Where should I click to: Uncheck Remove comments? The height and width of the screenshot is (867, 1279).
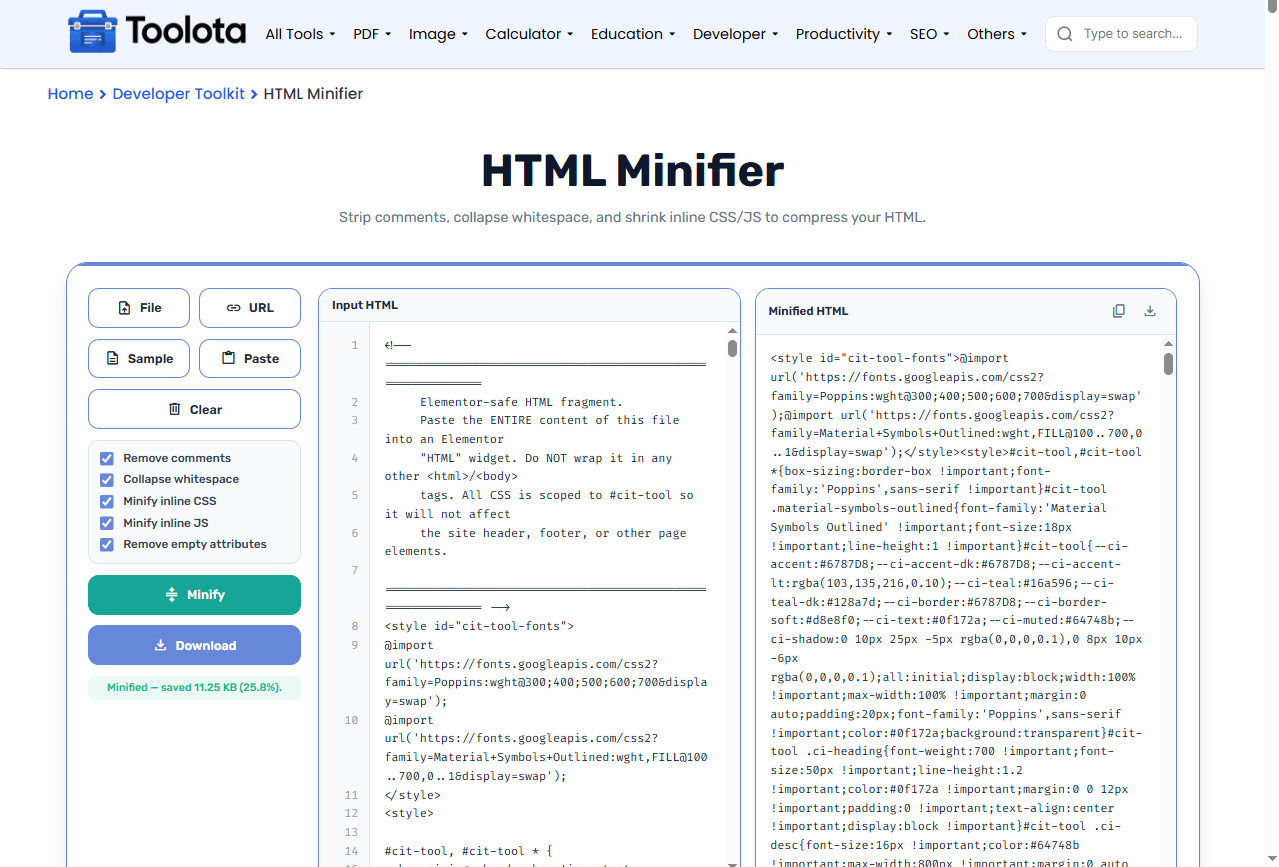tap(107, 458)
